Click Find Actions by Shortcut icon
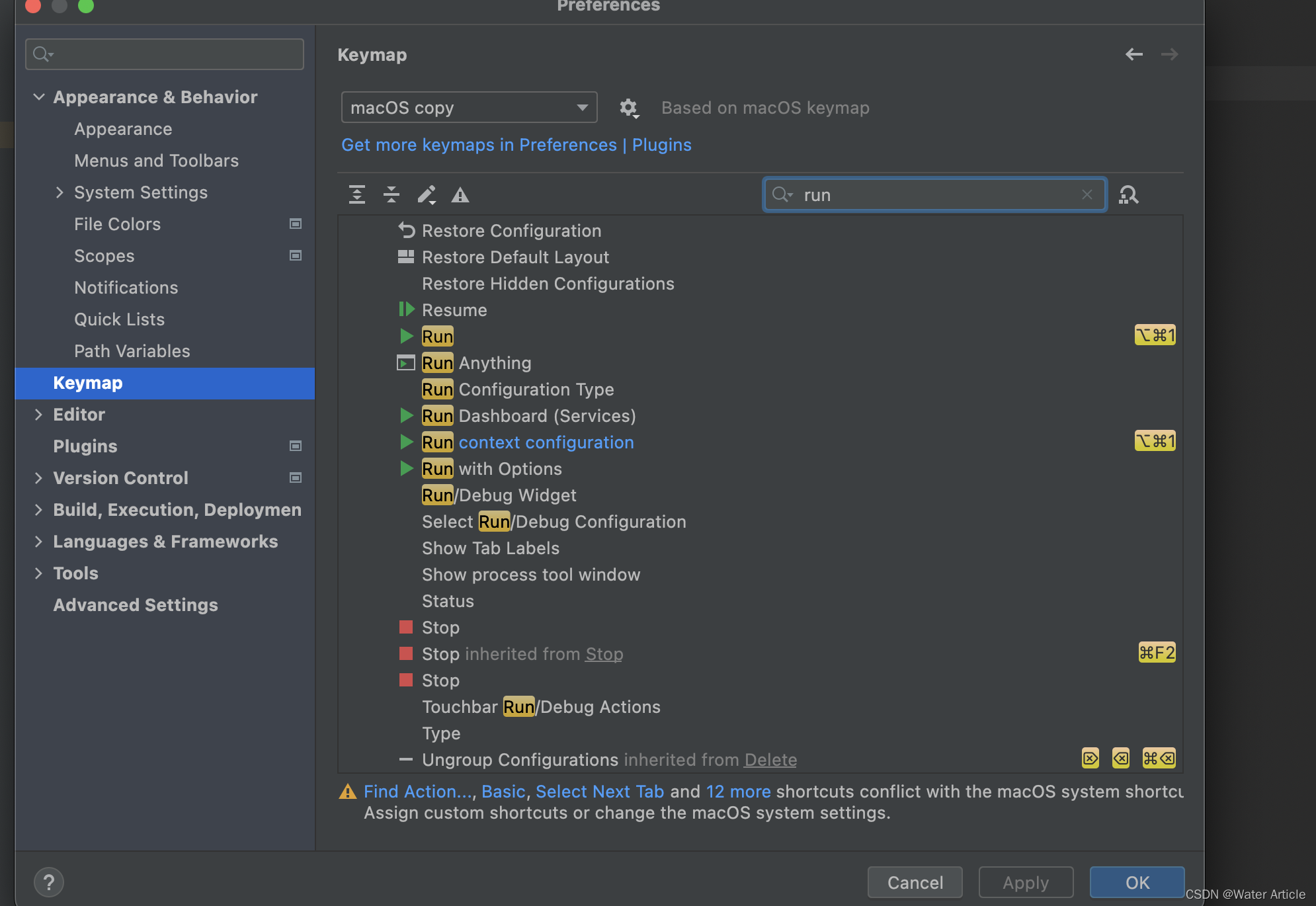This screenshot has height=906, width=1316. 1128,195
